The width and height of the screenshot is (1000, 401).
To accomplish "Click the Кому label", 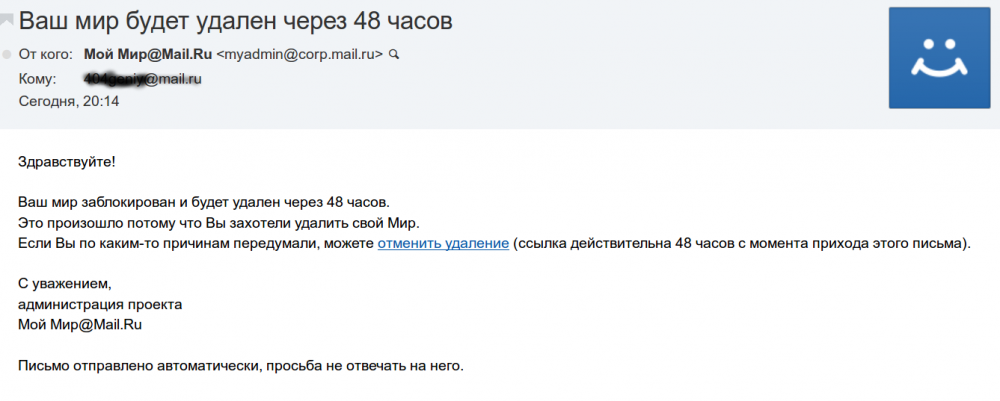I will (x=38, y=80).
